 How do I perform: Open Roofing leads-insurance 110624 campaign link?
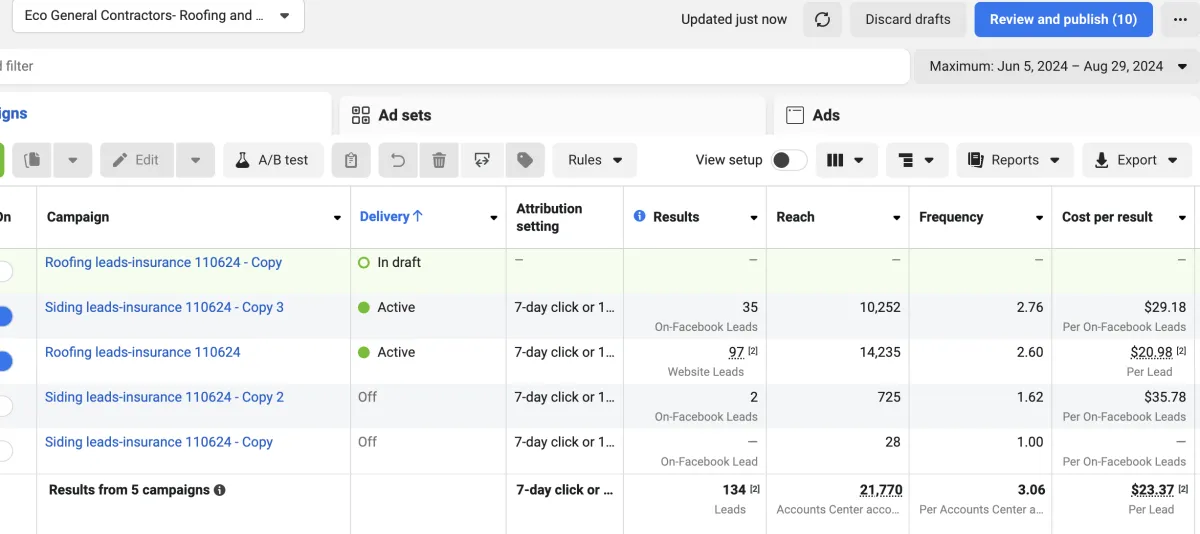point(143,352)
